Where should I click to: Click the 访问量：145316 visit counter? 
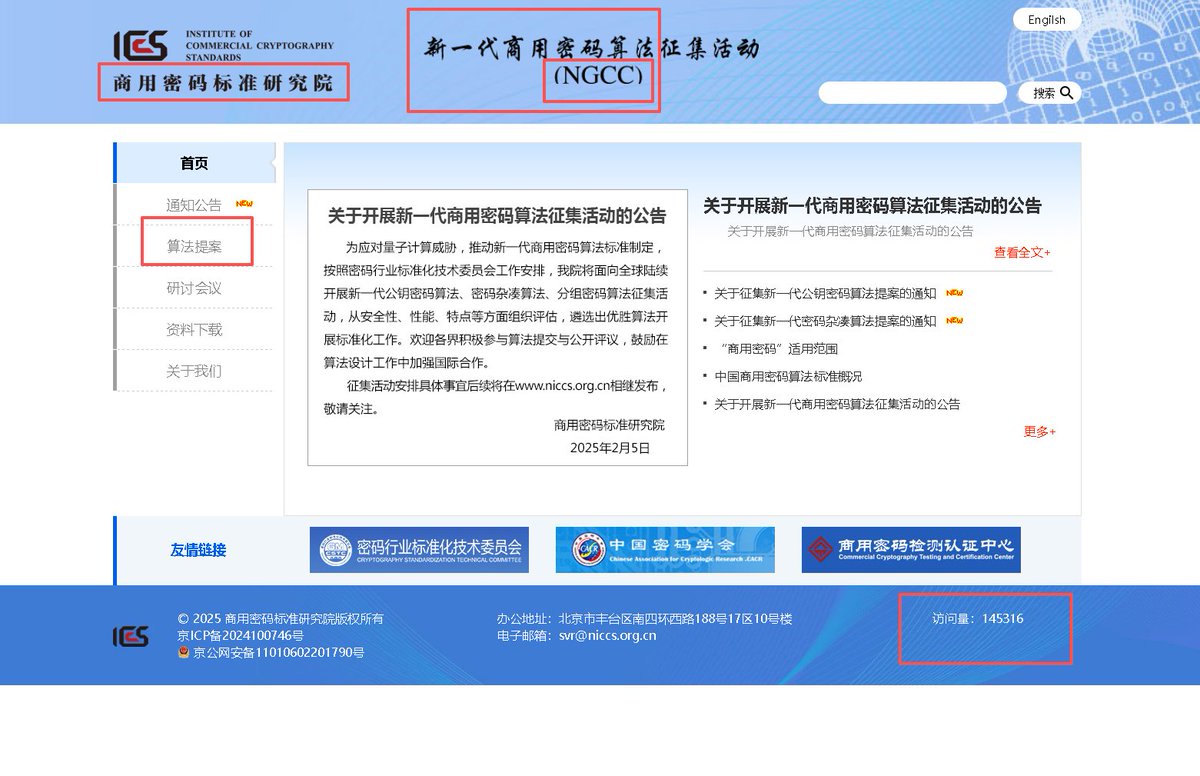(977, 619)
